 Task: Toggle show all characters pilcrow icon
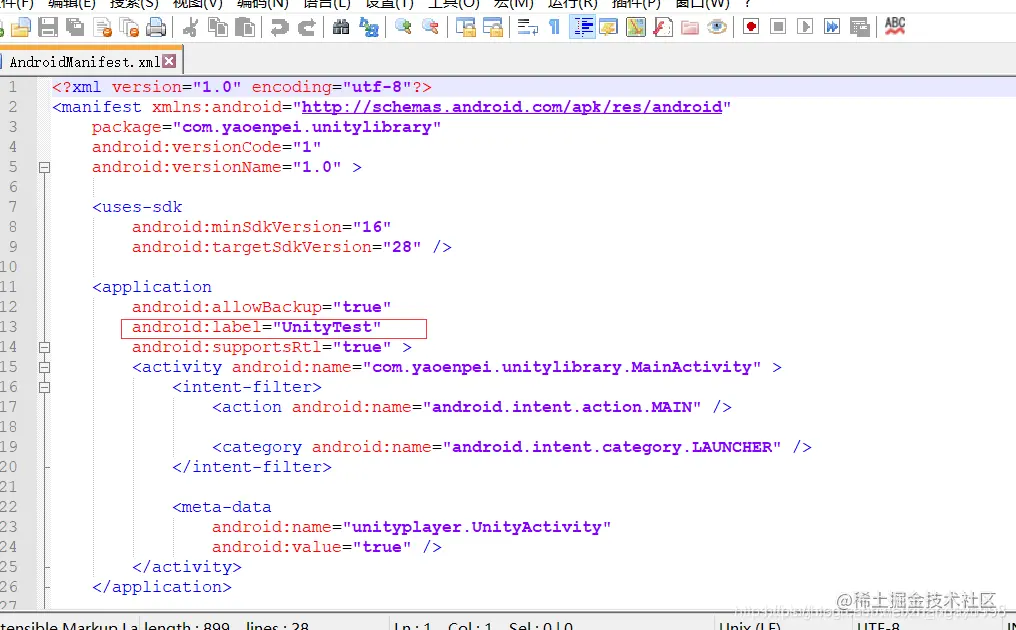click(x=555, y=27)
